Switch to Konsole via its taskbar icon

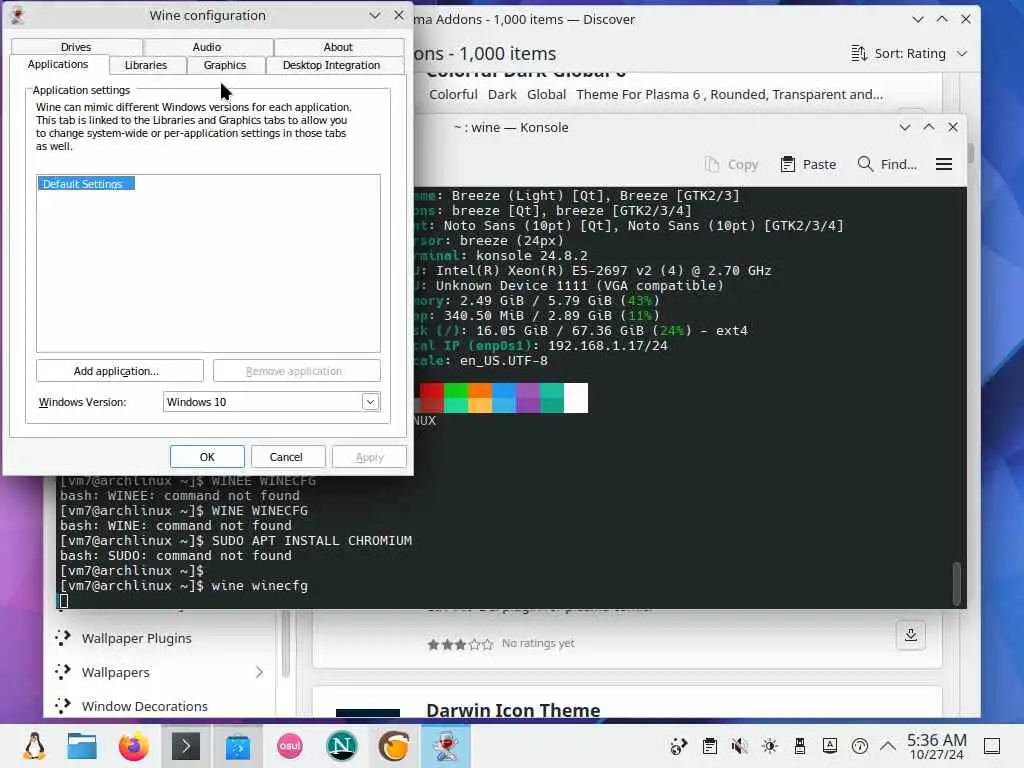(x=185, y=746)
